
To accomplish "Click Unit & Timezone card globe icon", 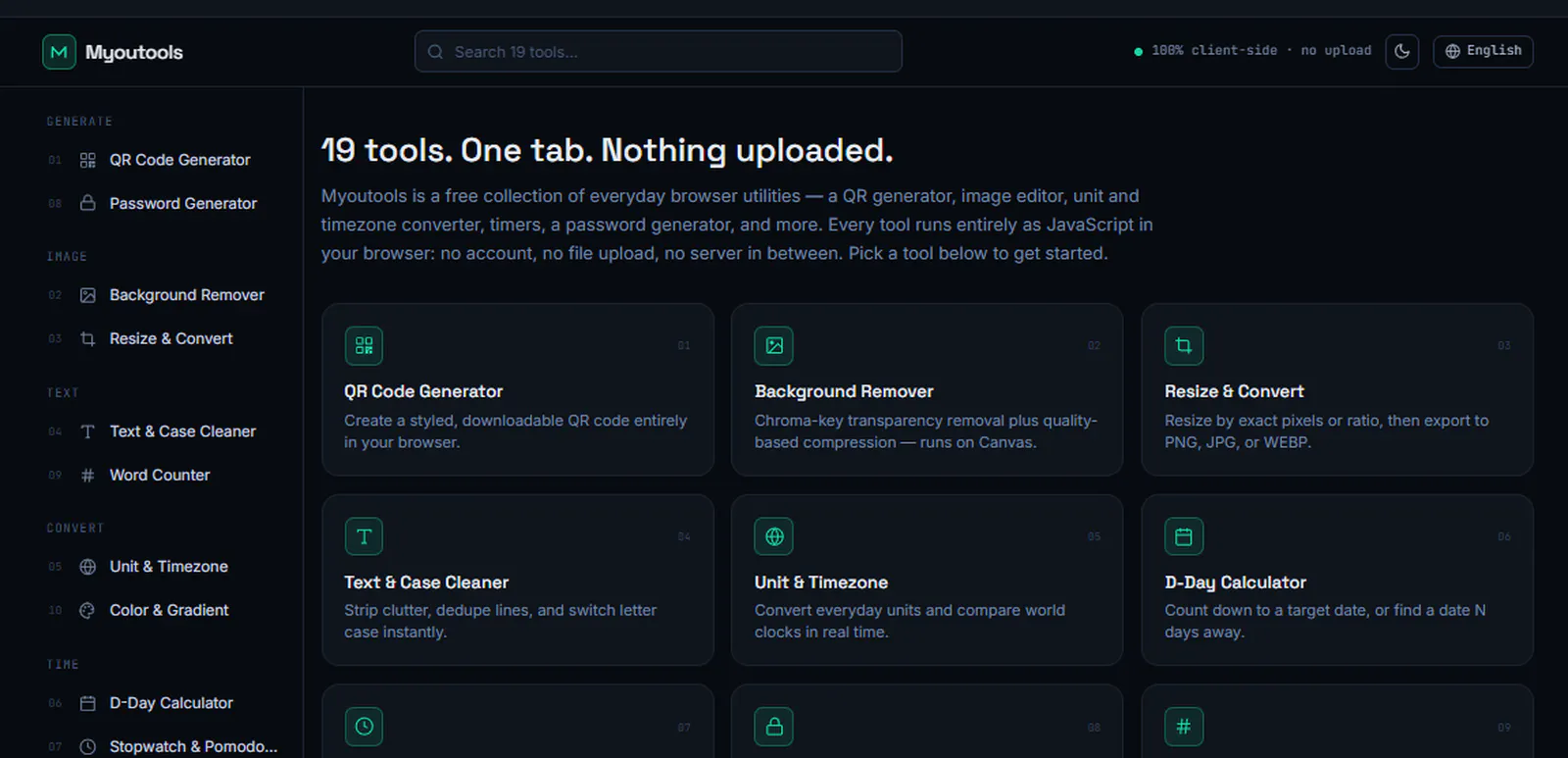I will tap(774, 536).
